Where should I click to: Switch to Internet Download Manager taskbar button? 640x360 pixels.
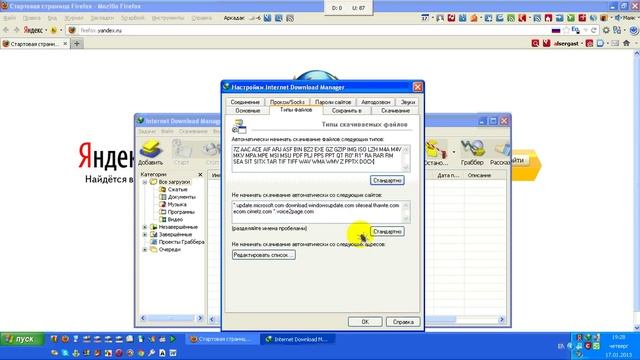(x=297, y=339)
